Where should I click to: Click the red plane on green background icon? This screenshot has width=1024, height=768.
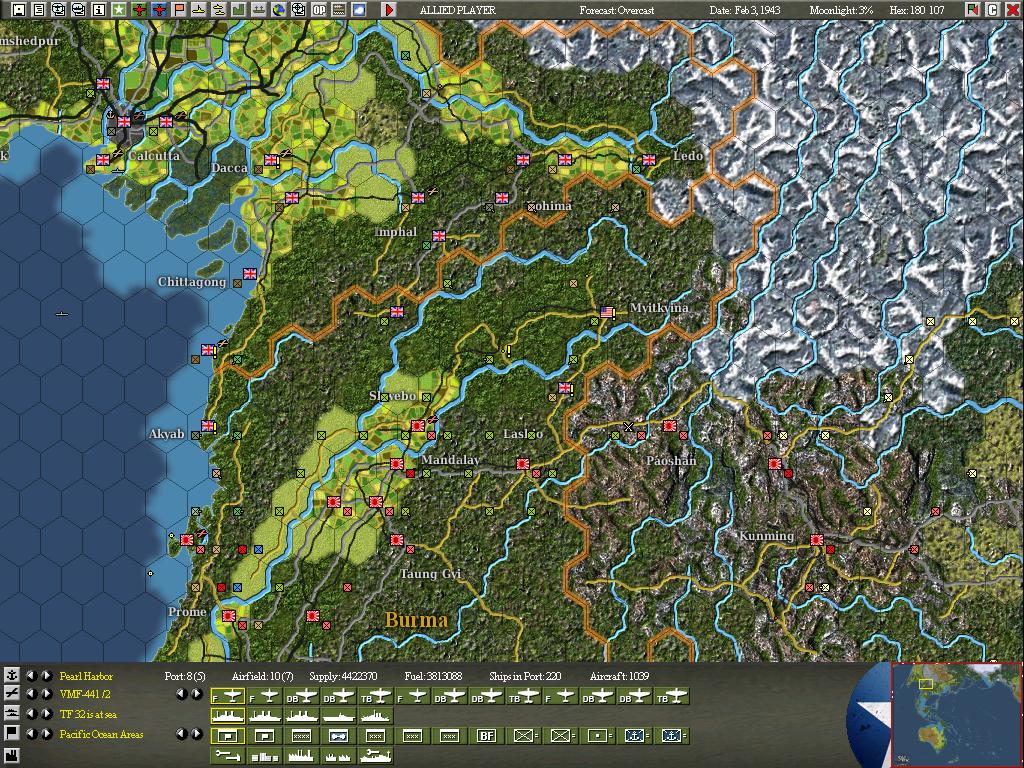tap(139, 10)
